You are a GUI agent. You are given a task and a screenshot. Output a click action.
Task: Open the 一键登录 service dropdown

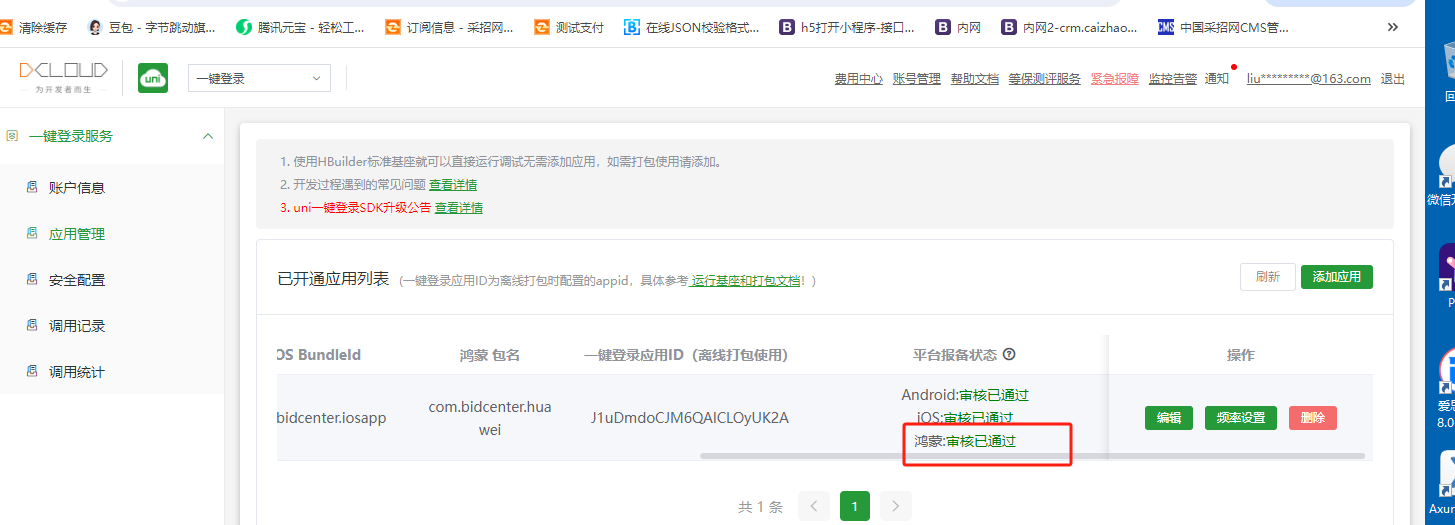(259, 78)
